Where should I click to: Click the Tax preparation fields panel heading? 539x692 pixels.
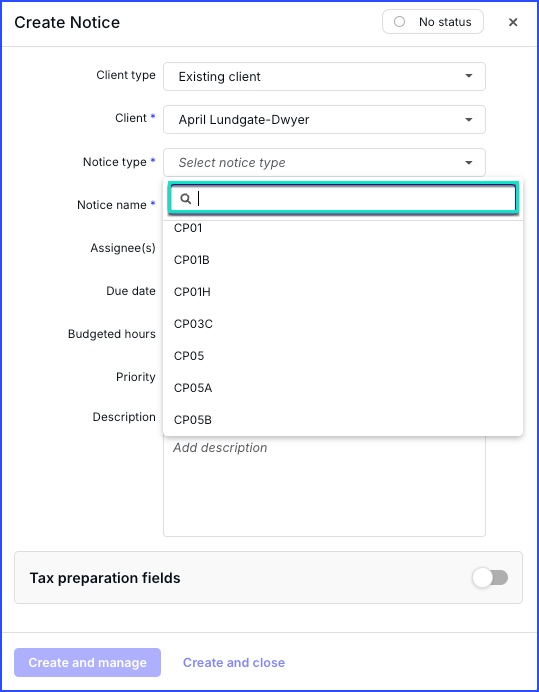coord(105,578)
